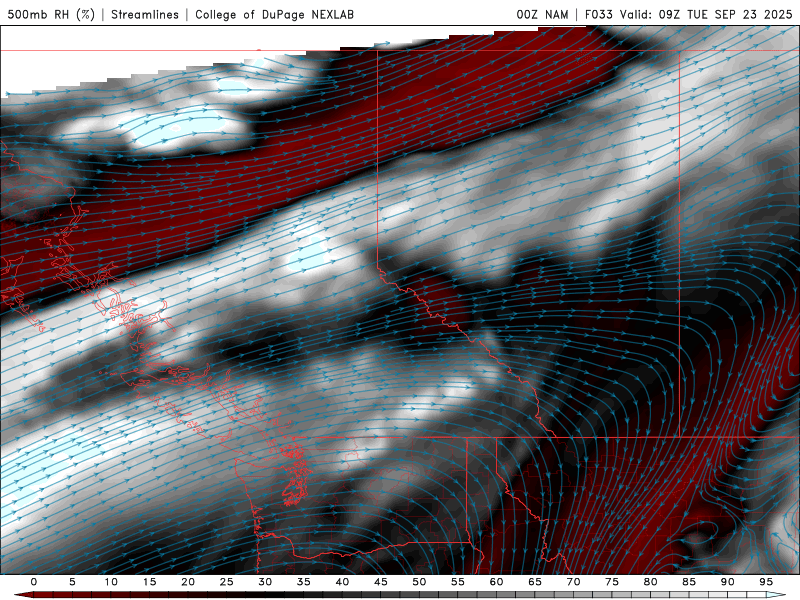Screen dimensions: 800x600
Task: Click the 65 value on RH scale
Action: [535, 582]
